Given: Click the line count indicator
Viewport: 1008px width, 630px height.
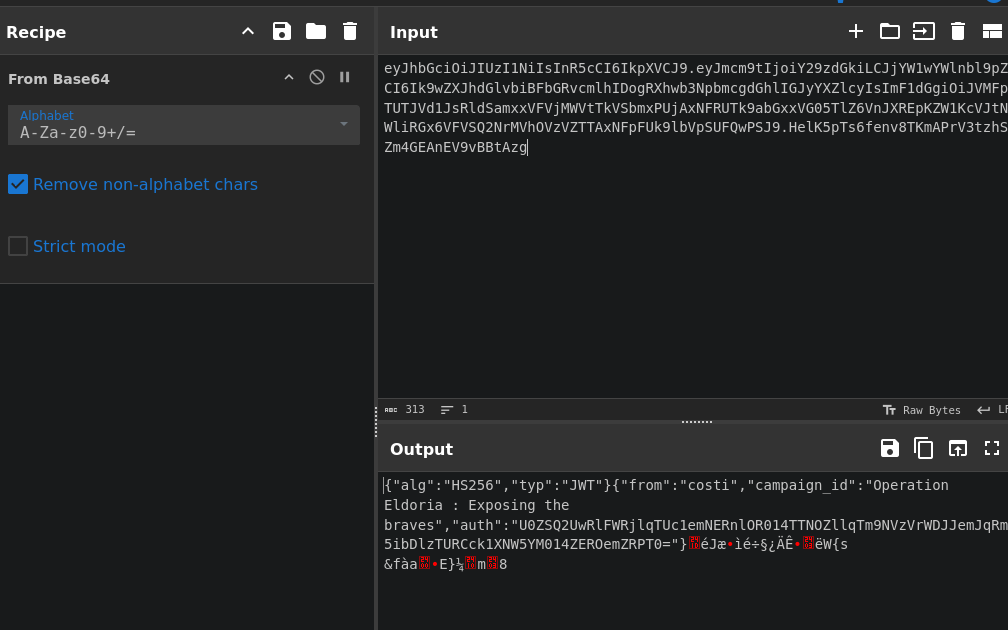Looking at the screenshot, I should tap(454, 410).
